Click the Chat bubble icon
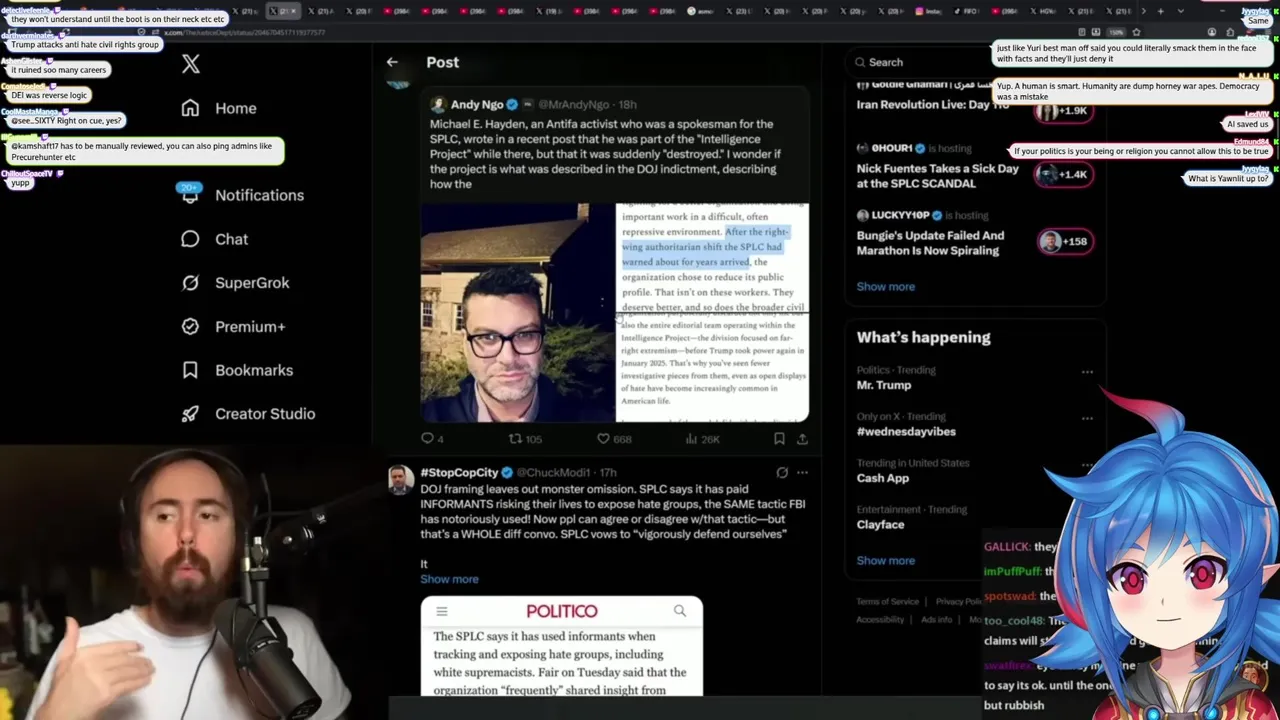1280x720 pixels. click(x=190, y=239)
